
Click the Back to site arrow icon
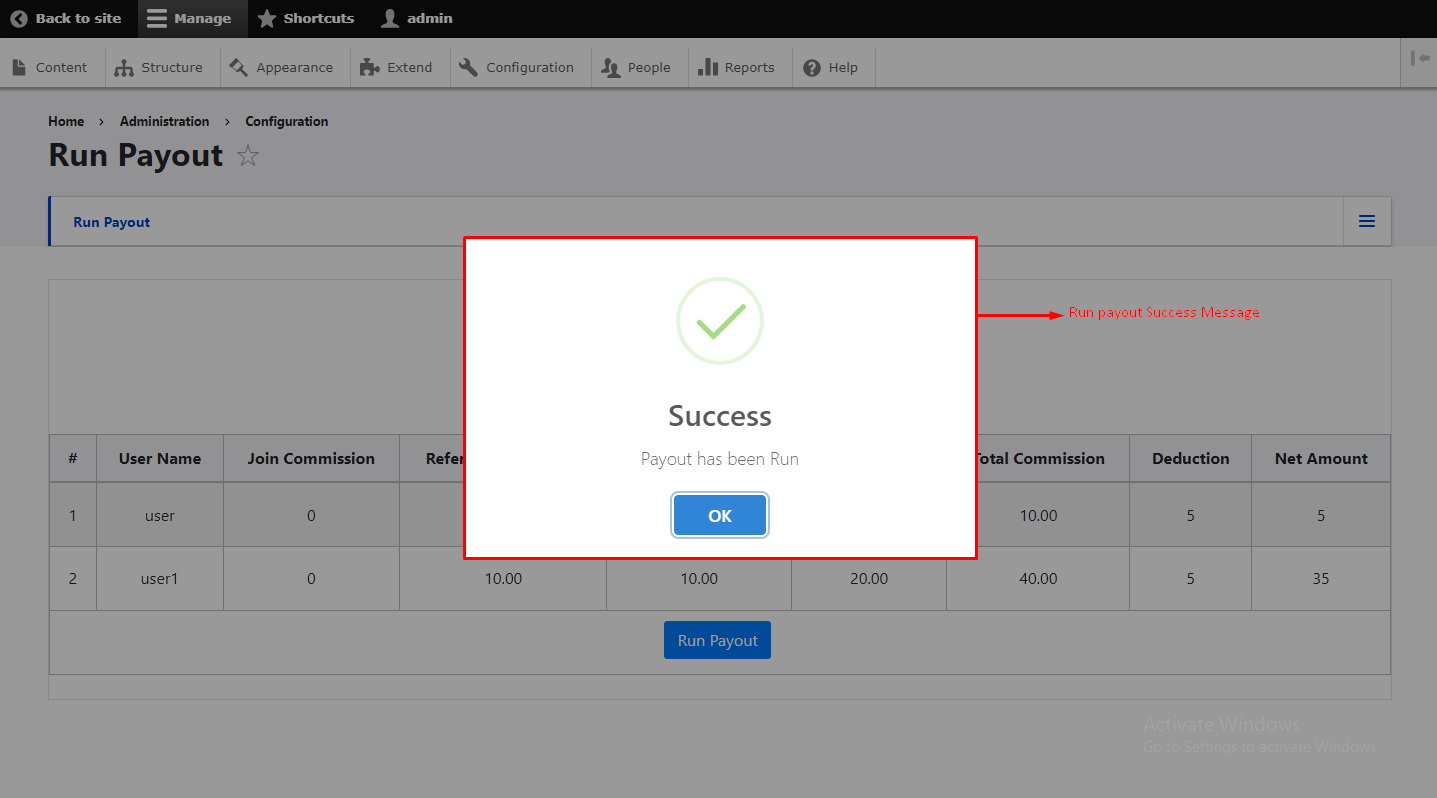(x=19, y=18)
